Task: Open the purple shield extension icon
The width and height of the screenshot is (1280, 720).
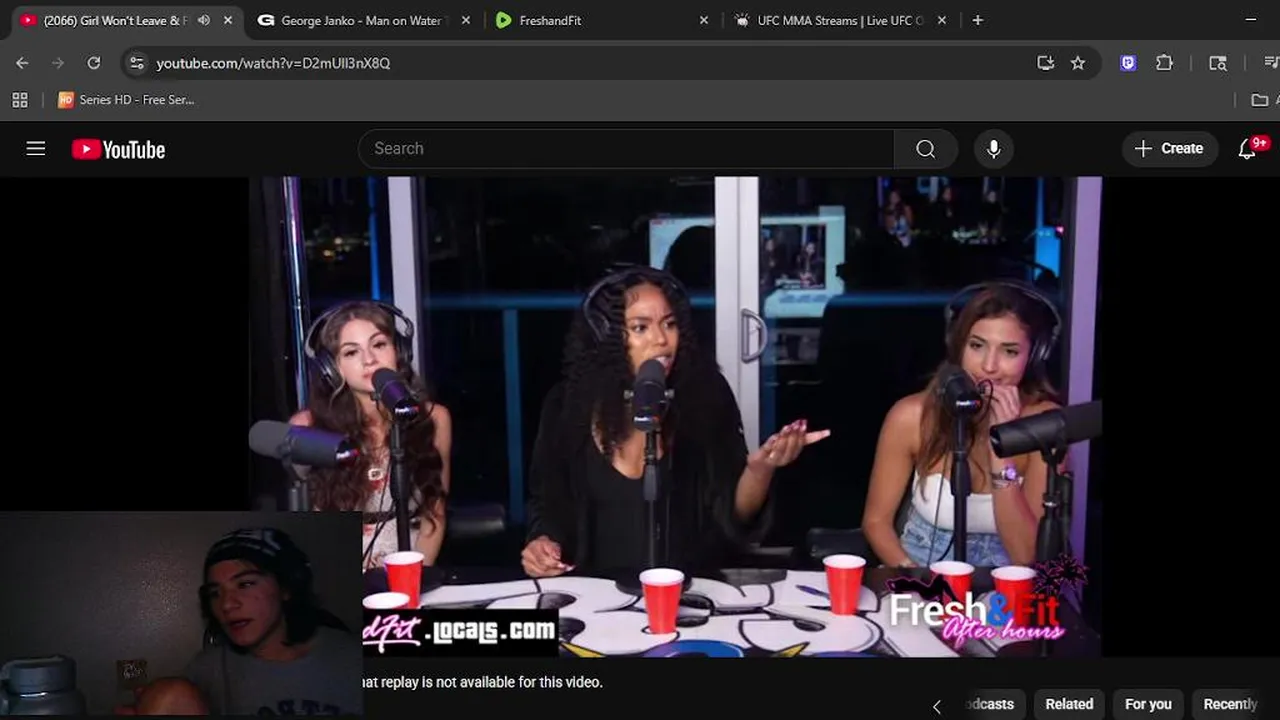Action: click(1128, 63)
